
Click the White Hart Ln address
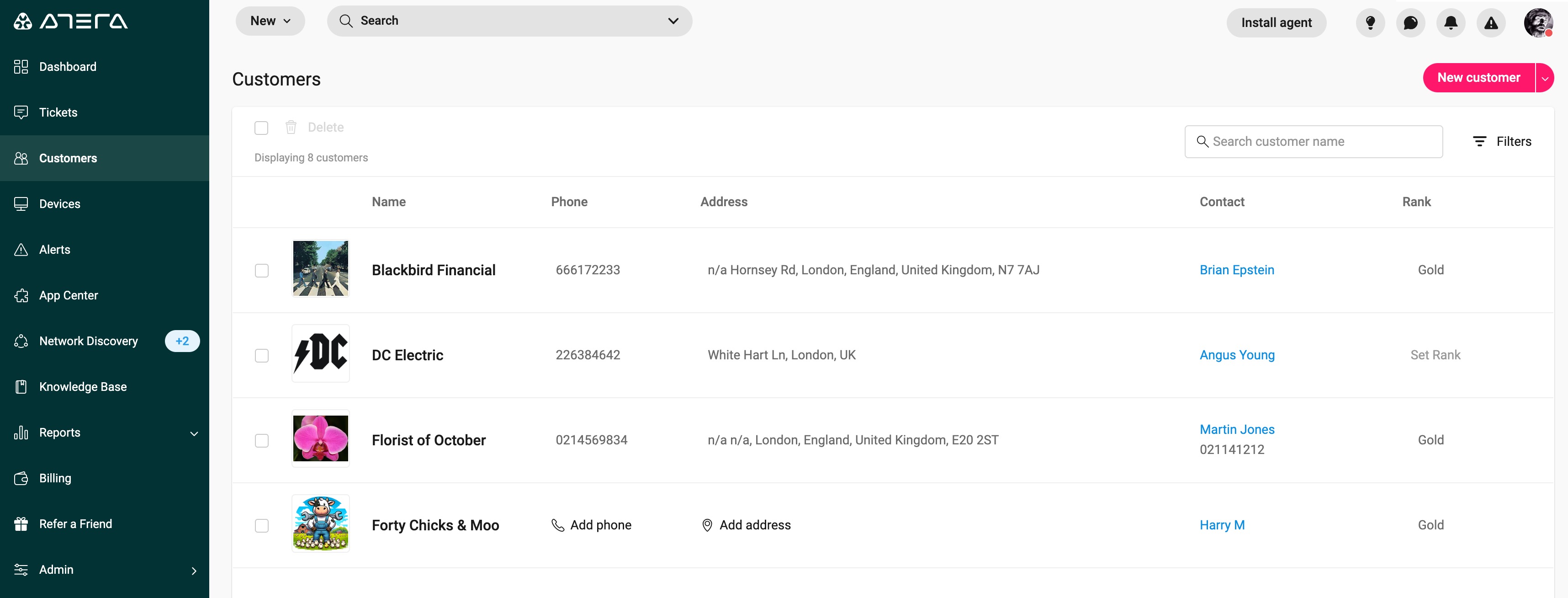(x=781, y=355)
